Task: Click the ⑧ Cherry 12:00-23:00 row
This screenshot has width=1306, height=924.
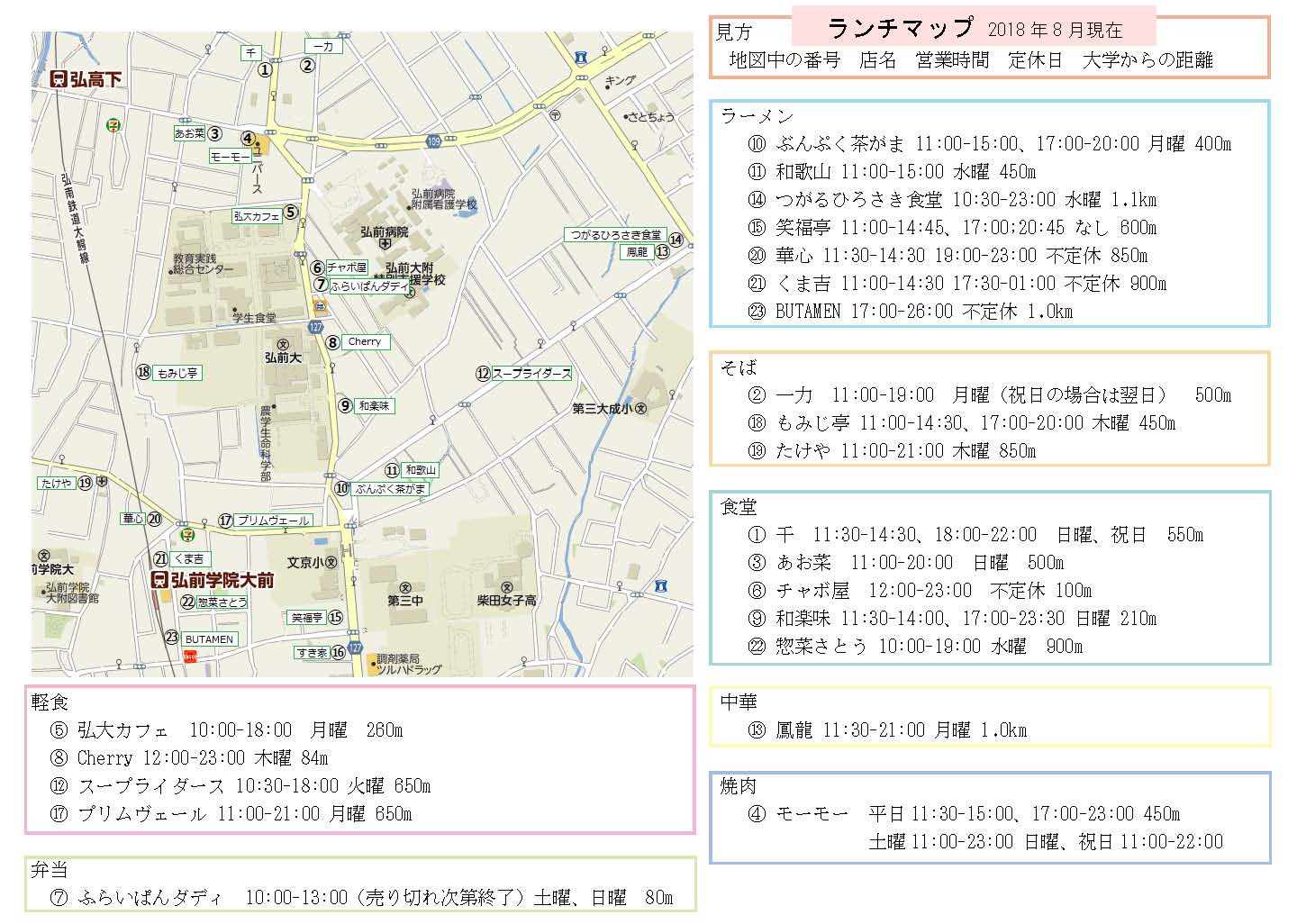Action: pyautogui.click(x=189, y=757)
